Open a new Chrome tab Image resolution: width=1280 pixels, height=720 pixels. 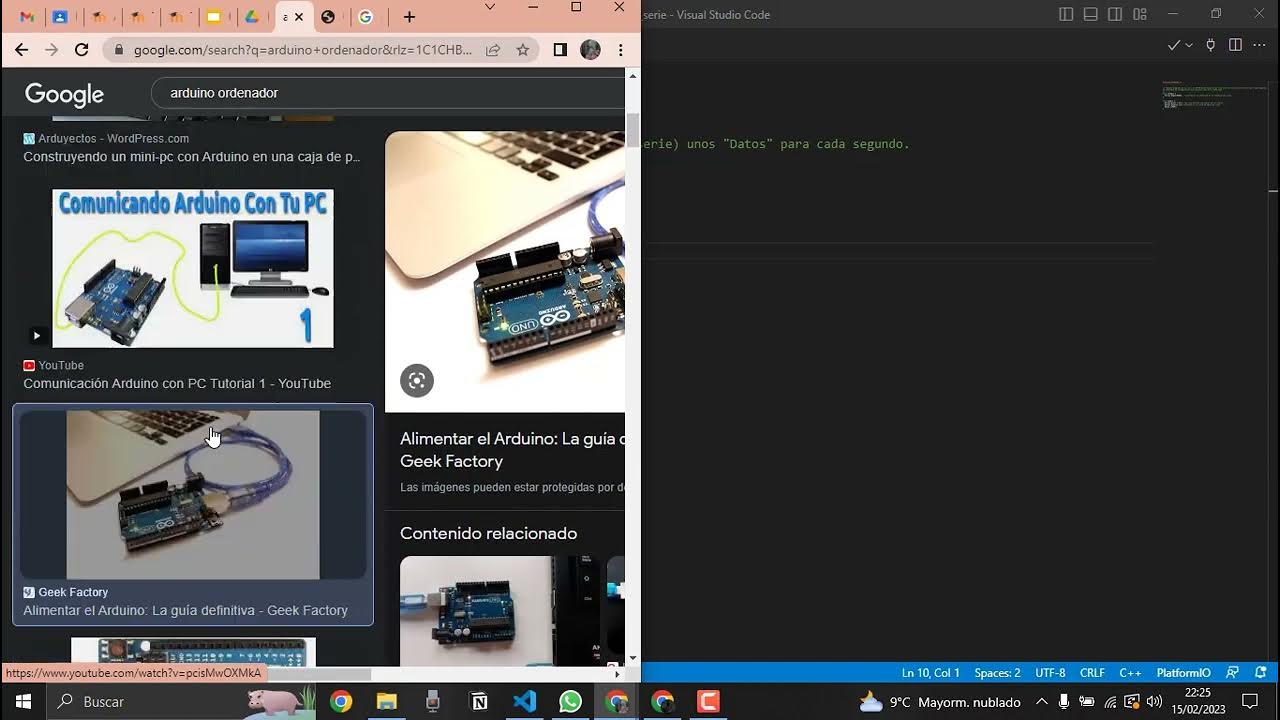click(x=409, y=17)
